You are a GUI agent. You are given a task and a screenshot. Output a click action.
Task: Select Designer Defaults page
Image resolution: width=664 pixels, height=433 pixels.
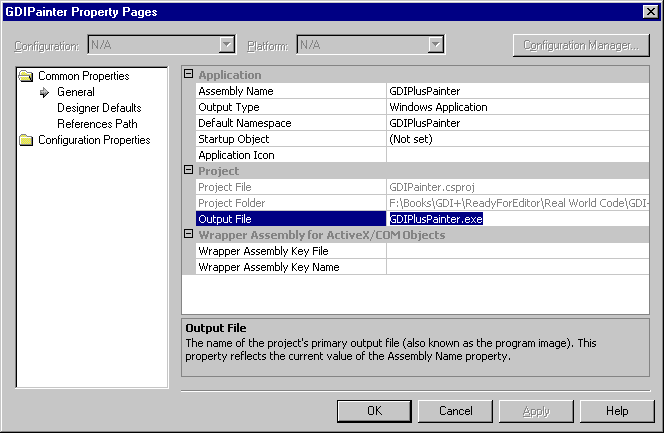point(99,108)
